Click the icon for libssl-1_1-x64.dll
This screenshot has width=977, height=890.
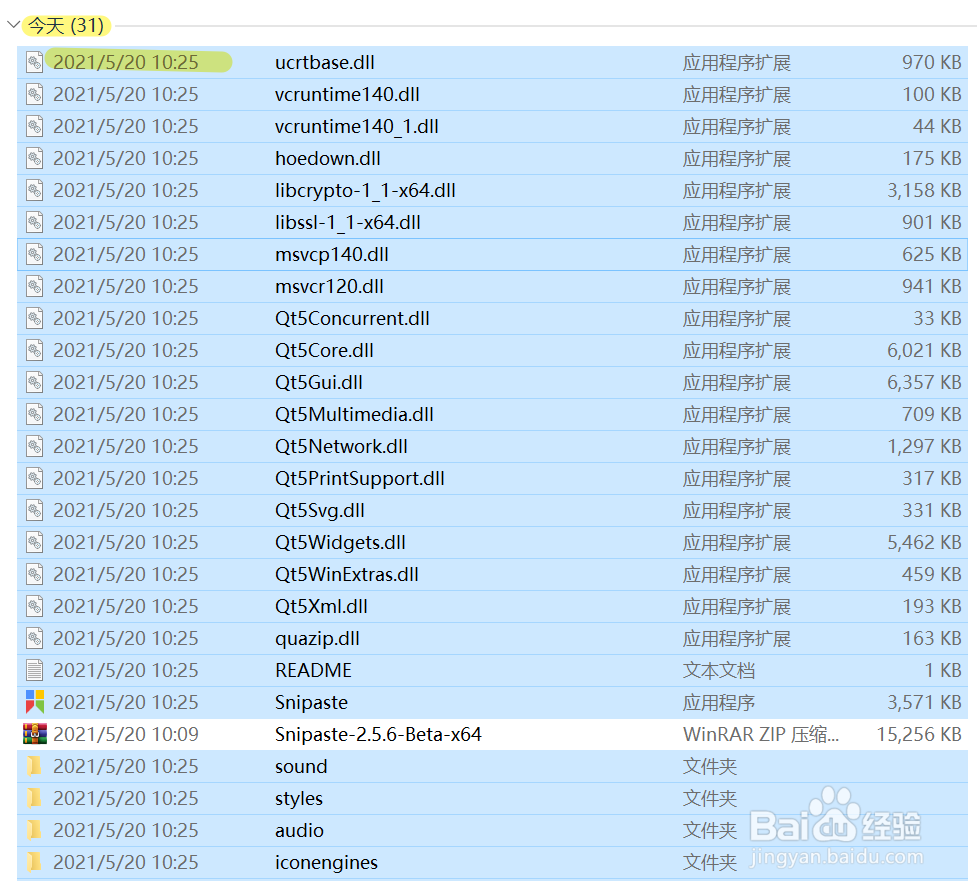click(x=35, y=222)
